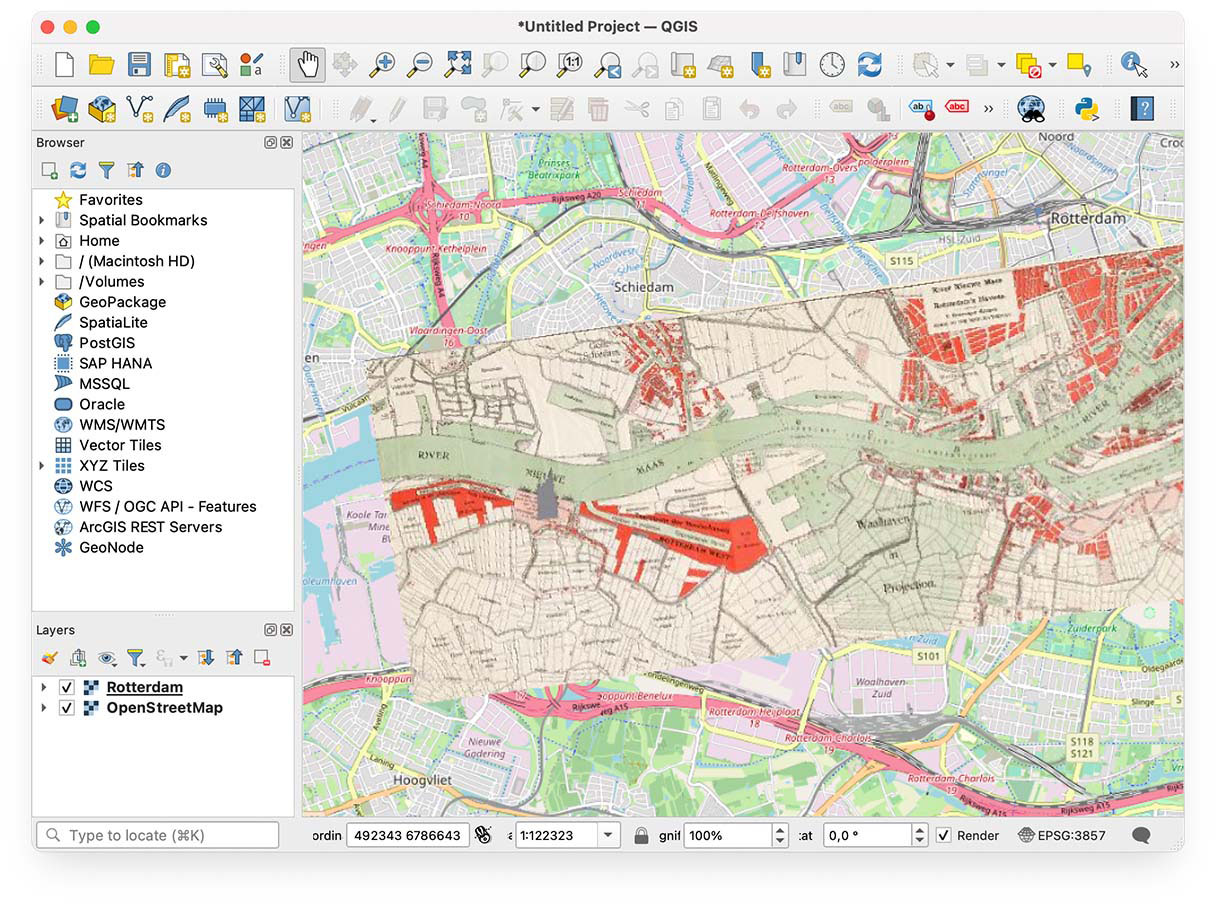Select ArcGIS REST Servers in Browser
This screenshot has height=904, width=1216.
[x=151, y=527]
